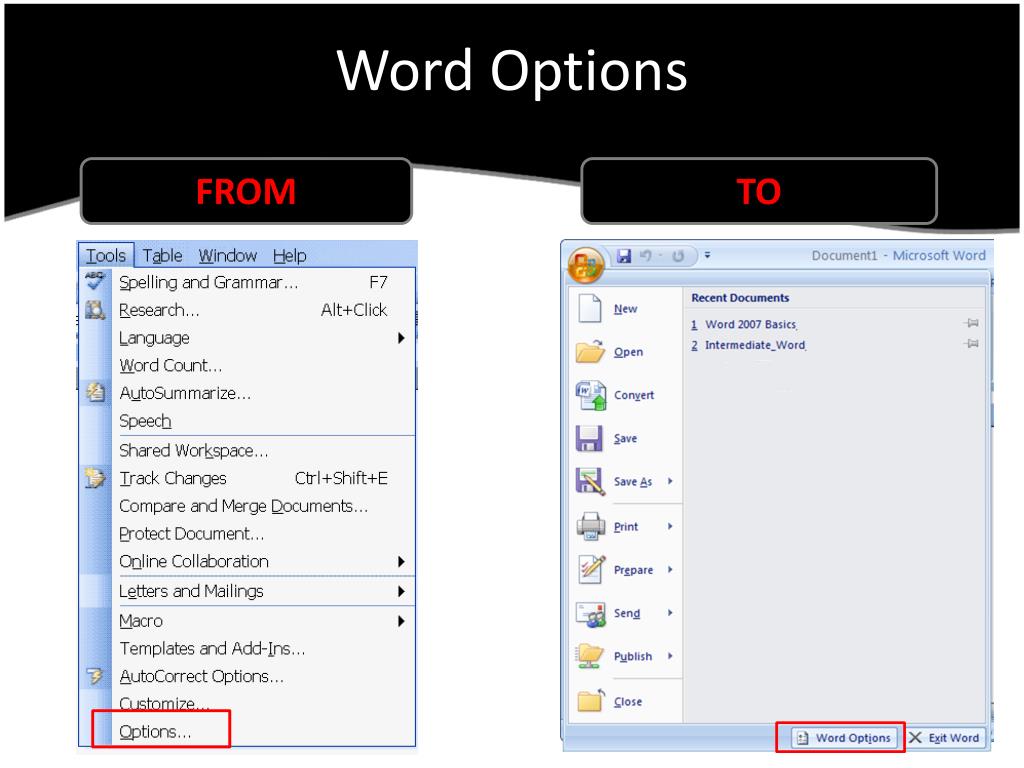Click the Open label in Office menu
Viewport: 1024px width, 768px height.
click(628, 352)
